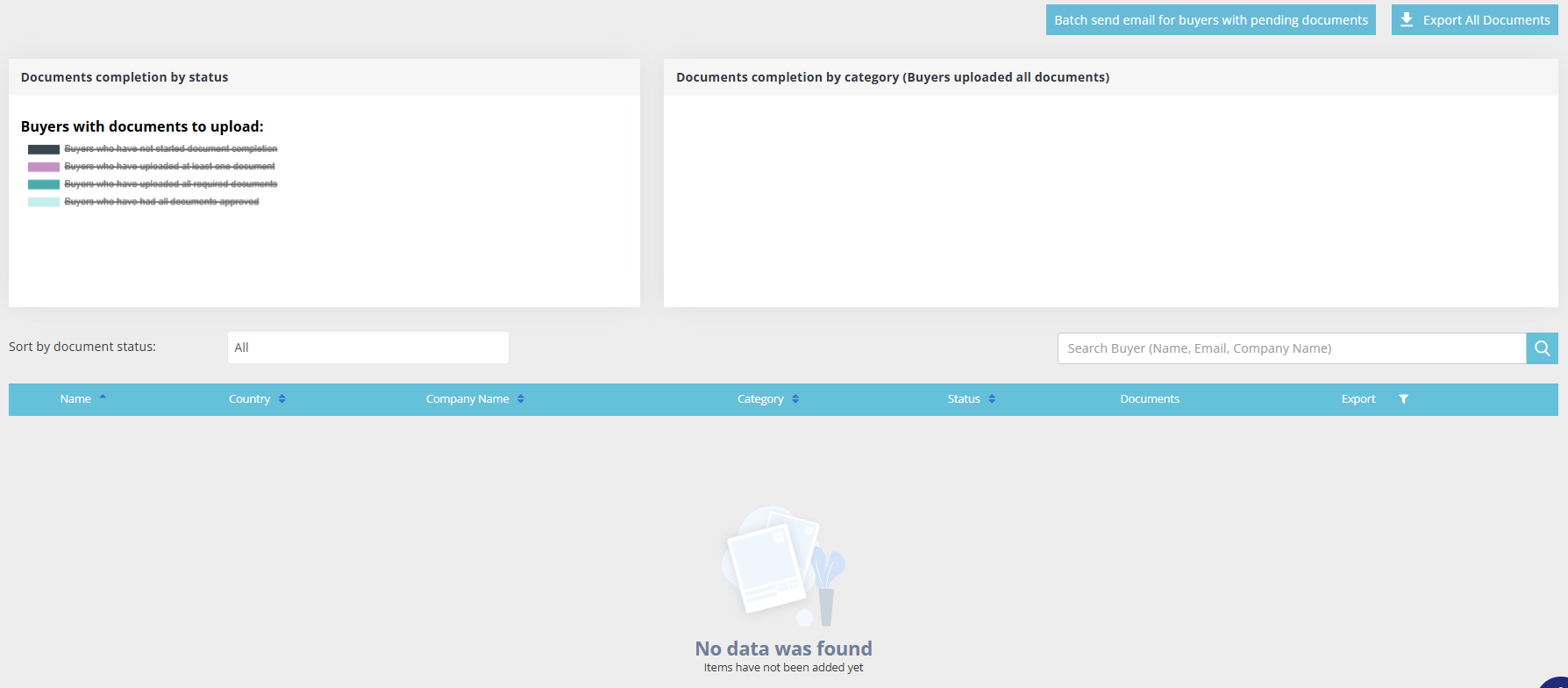Click the purple legend color swatch

(44, 167)
